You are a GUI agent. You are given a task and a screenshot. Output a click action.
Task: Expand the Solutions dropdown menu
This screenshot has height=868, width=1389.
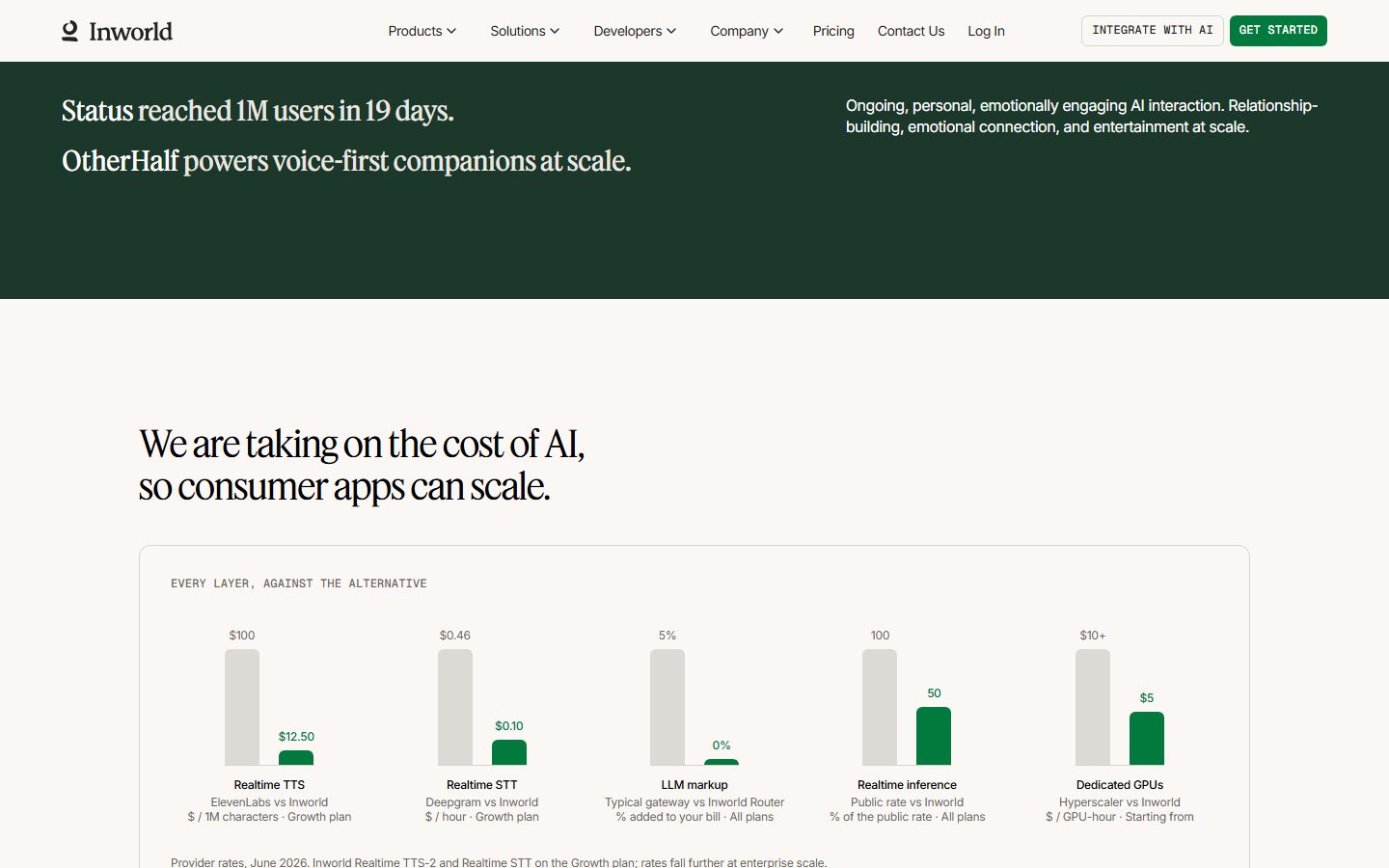pyautogui.click(x=525, y=31)
